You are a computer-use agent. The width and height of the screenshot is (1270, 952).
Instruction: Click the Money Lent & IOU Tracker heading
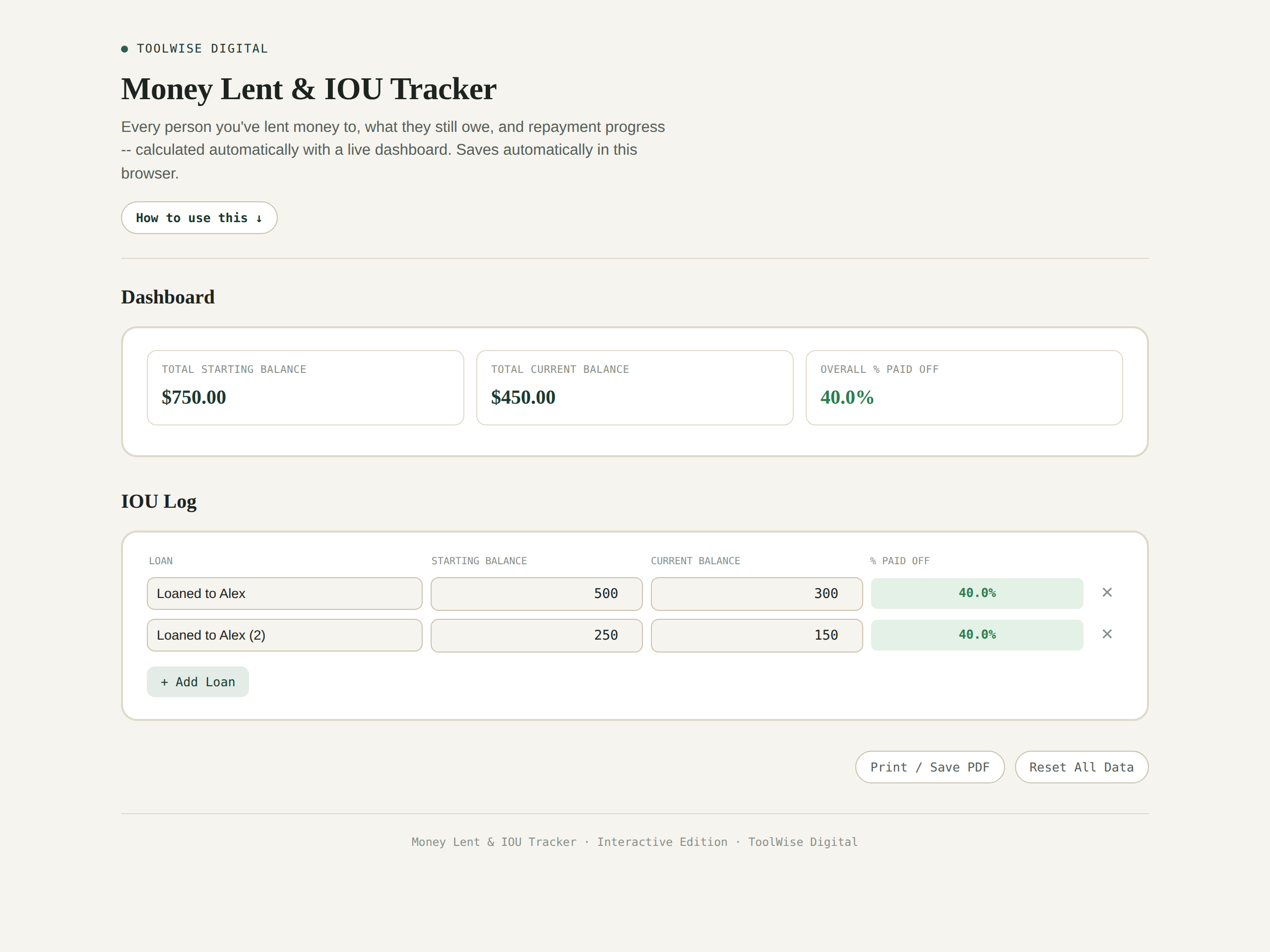(308, 90)
